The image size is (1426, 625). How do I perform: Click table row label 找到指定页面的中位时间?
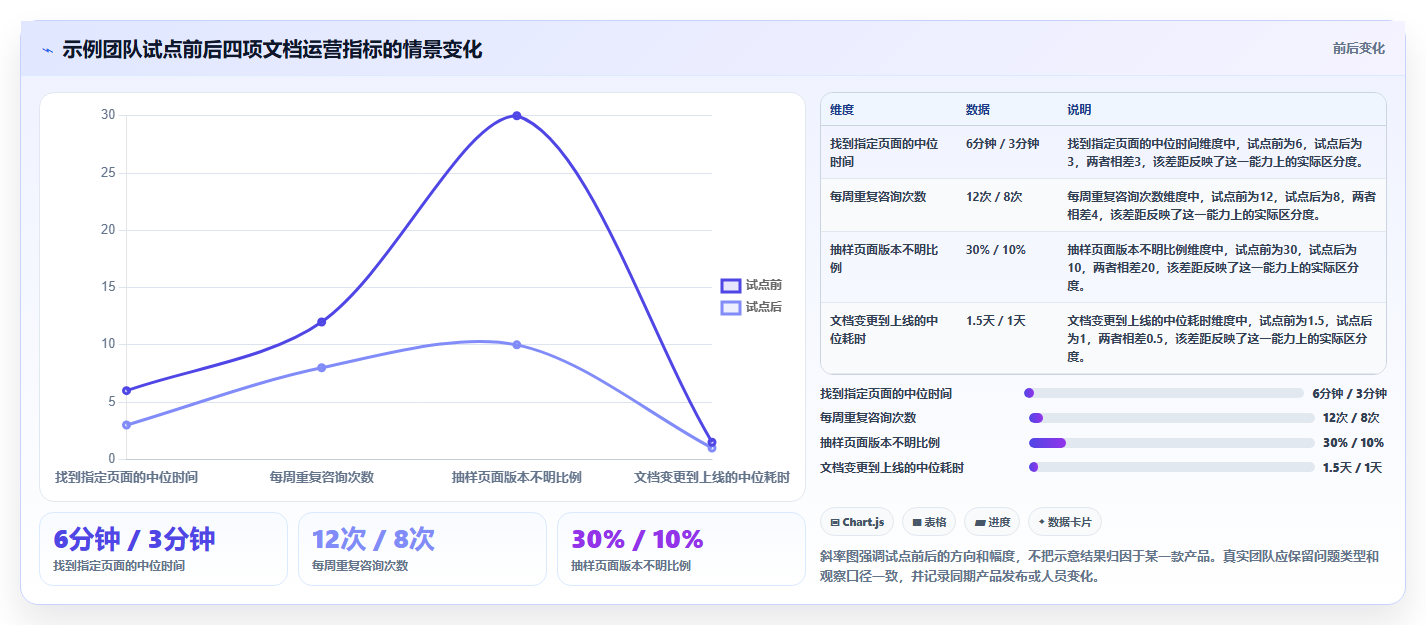[884, 152]
